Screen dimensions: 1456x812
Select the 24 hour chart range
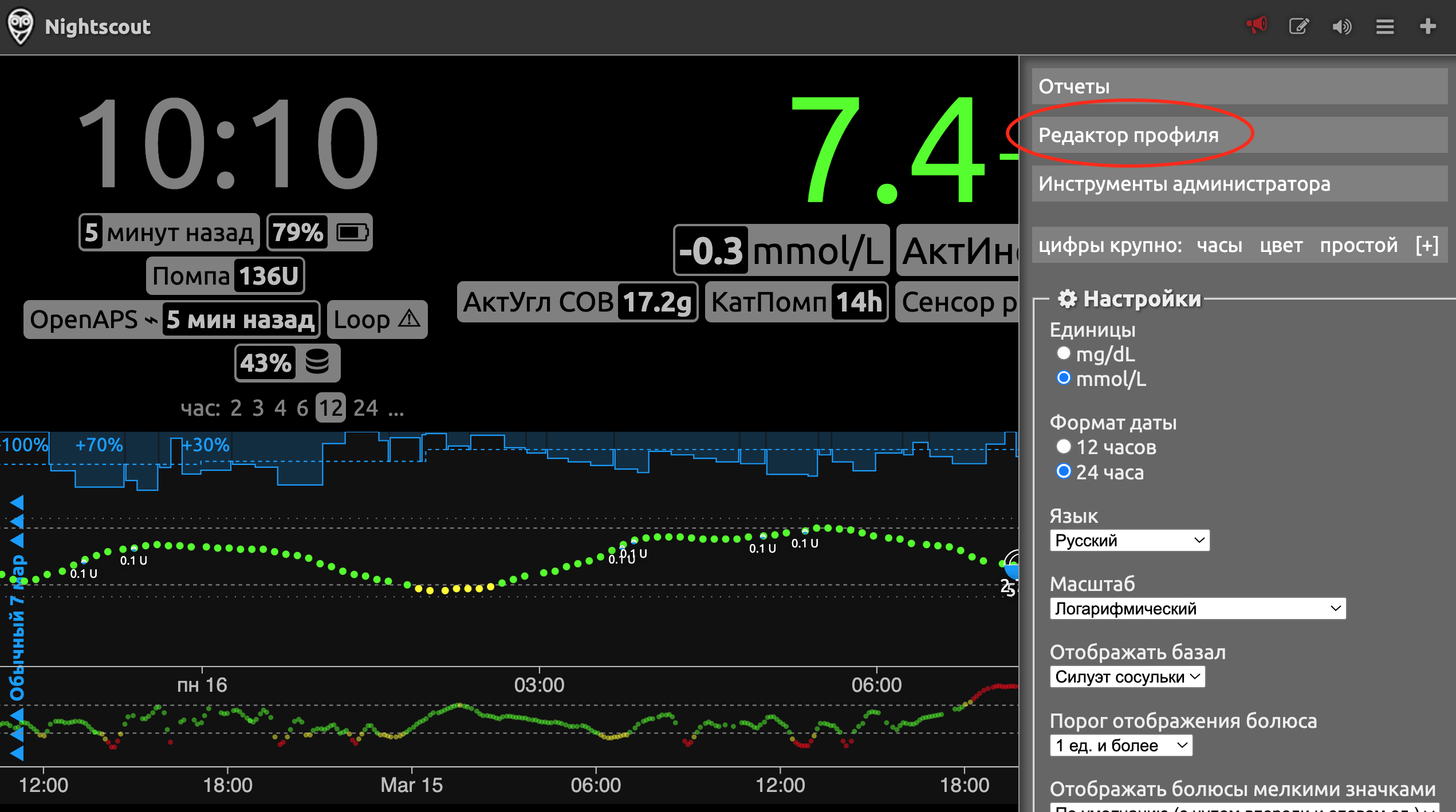tap(365, 408)
